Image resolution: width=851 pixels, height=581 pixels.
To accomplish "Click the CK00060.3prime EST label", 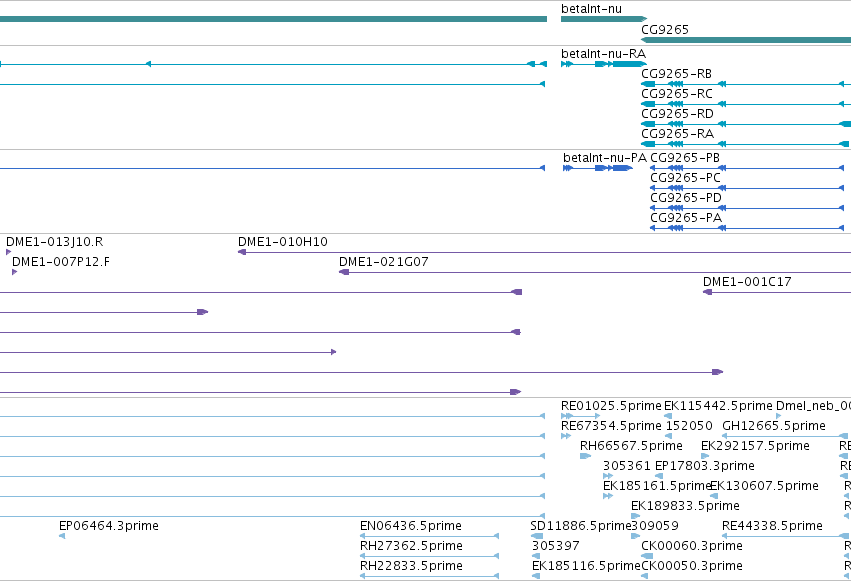I will click(692, 546).
